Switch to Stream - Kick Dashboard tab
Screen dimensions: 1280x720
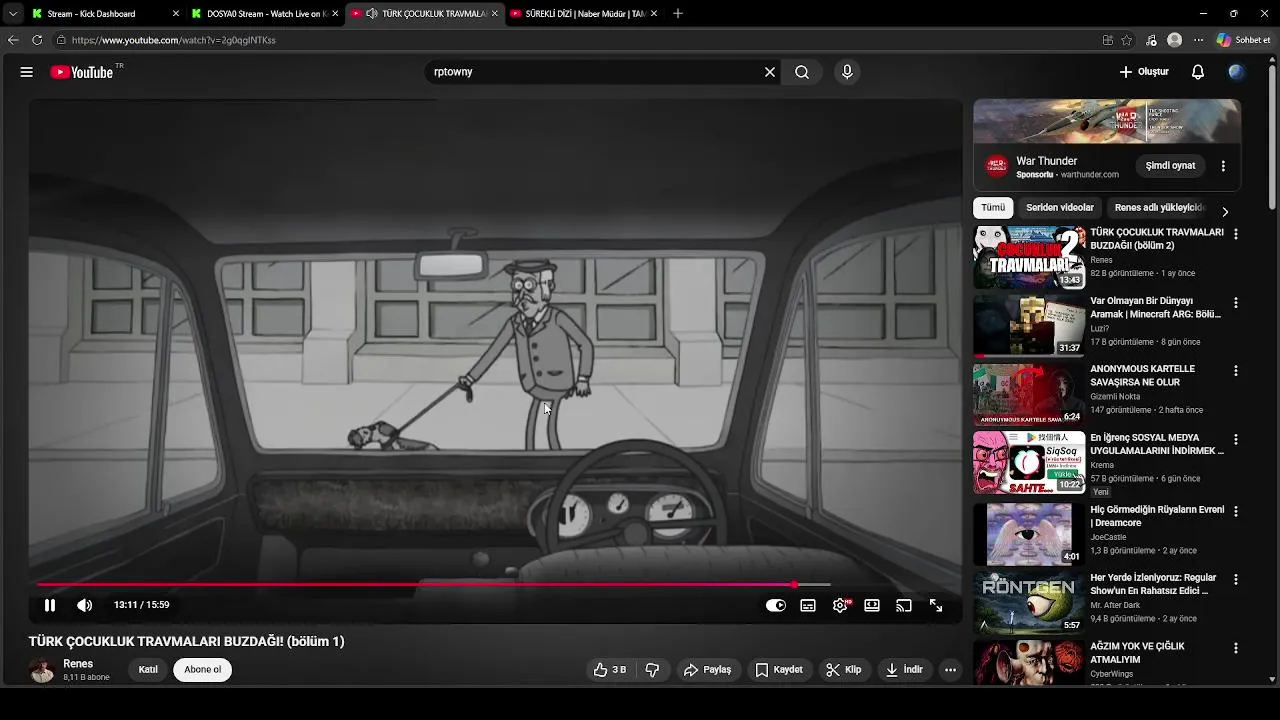pyautogui.click(x=104, y=14)
